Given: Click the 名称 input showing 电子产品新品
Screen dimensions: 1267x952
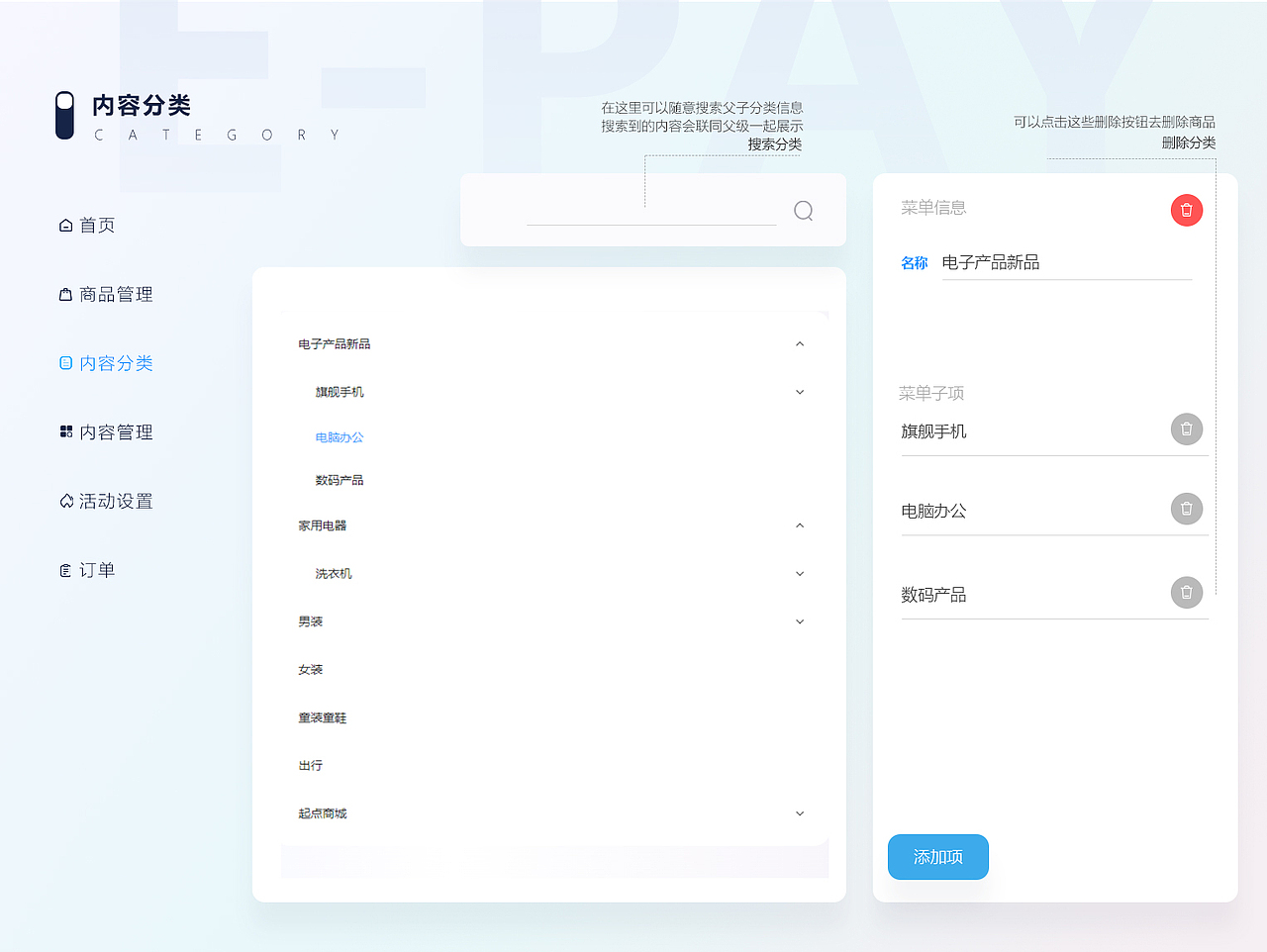Looking at the screenshot, I should click(1067, 261).
